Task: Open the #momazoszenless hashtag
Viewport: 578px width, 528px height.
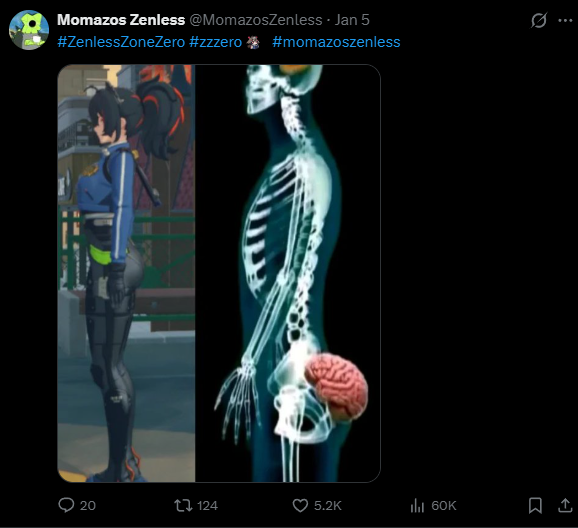Action: pyautogui.click(x=336, y=42)
